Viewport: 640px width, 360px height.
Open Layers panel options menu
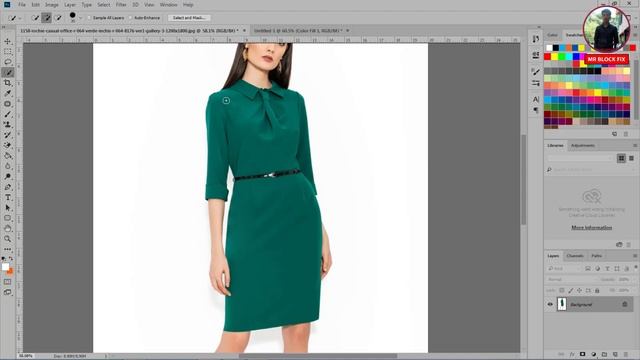tap(635, 256)
